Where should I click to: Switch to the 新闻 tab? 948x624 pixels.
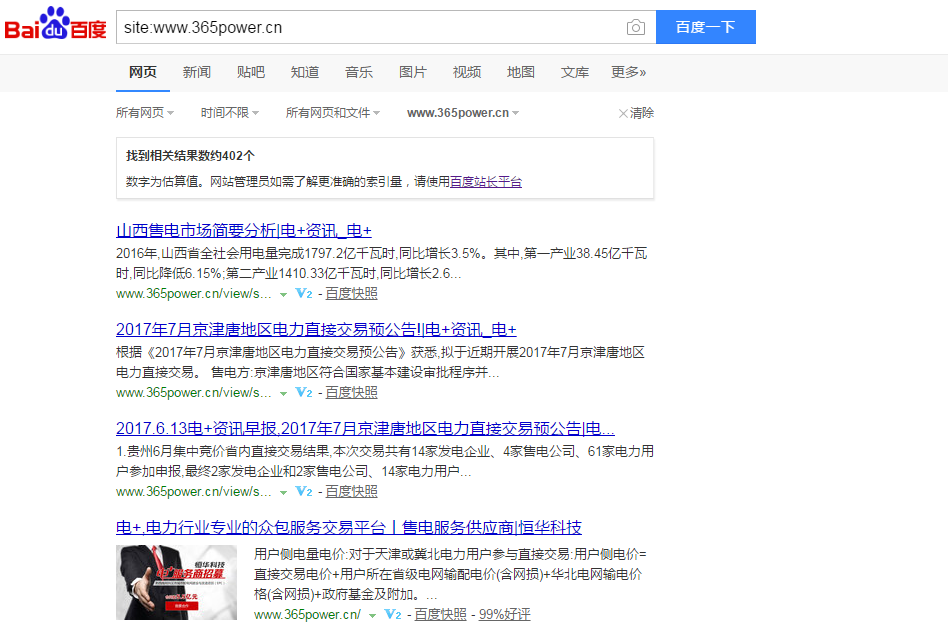tap(196, 71)
